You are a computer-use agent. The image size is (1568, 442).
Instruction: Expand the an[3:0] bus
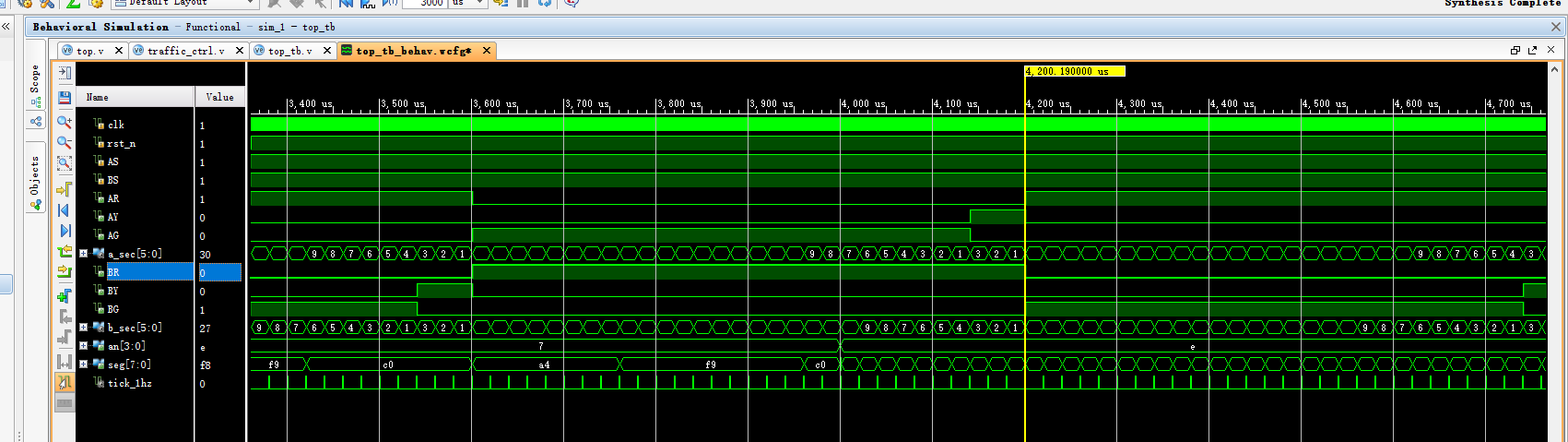[84, 346]
